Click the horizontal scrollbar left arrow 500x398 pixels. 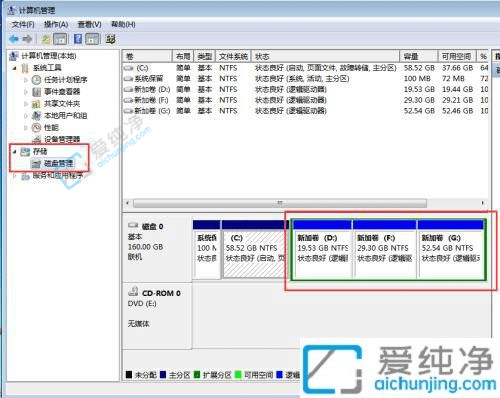128,203
